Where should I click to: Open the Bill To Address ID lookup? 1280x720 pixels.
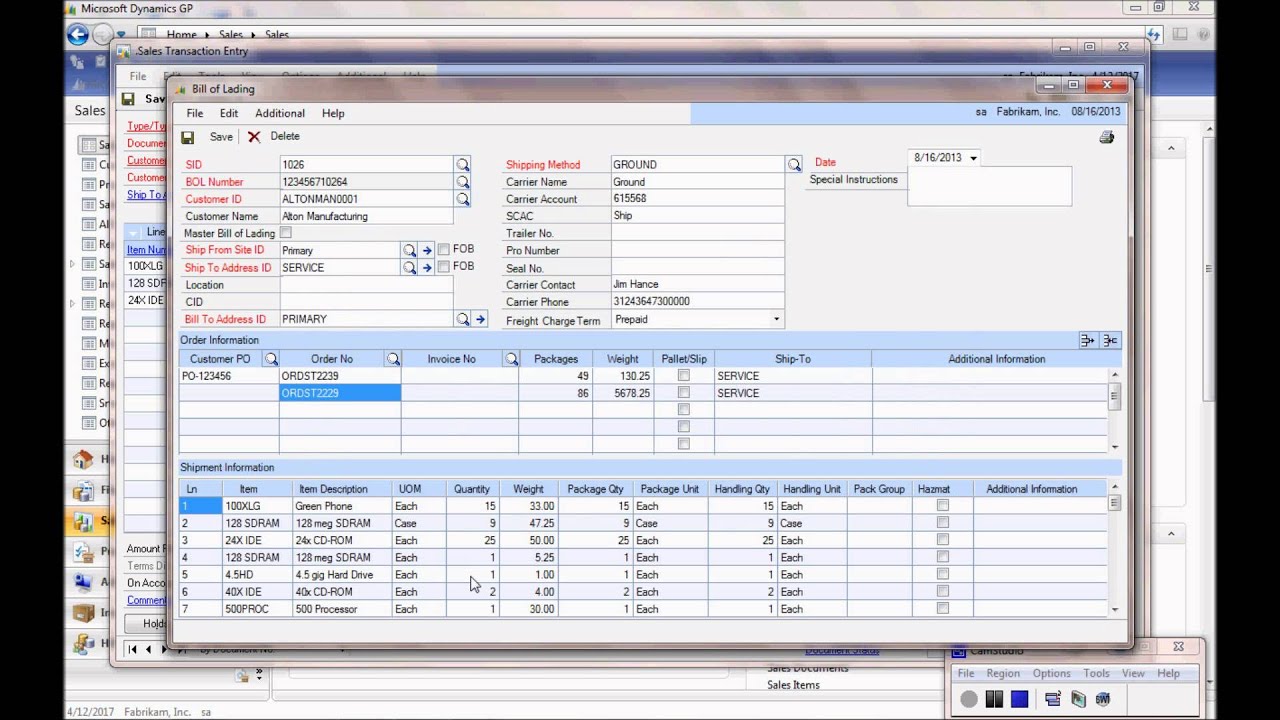[462, 319]
